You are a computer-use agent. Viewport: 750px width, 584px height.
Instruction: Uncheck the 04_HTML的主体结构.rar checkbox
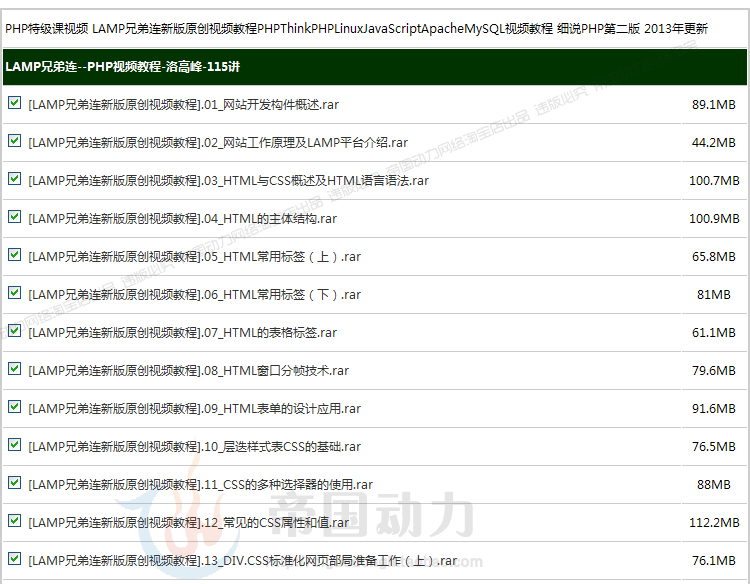[14, 217]
